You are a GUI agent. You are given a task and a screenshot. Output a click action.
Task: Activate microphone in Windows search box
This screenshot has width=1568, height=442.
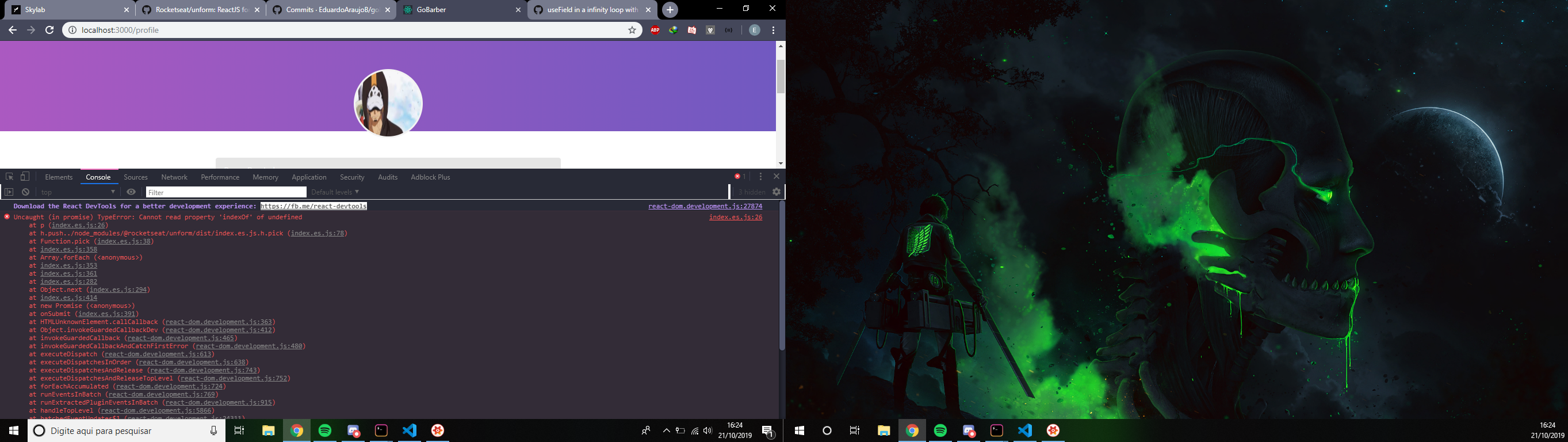(213, 430)
